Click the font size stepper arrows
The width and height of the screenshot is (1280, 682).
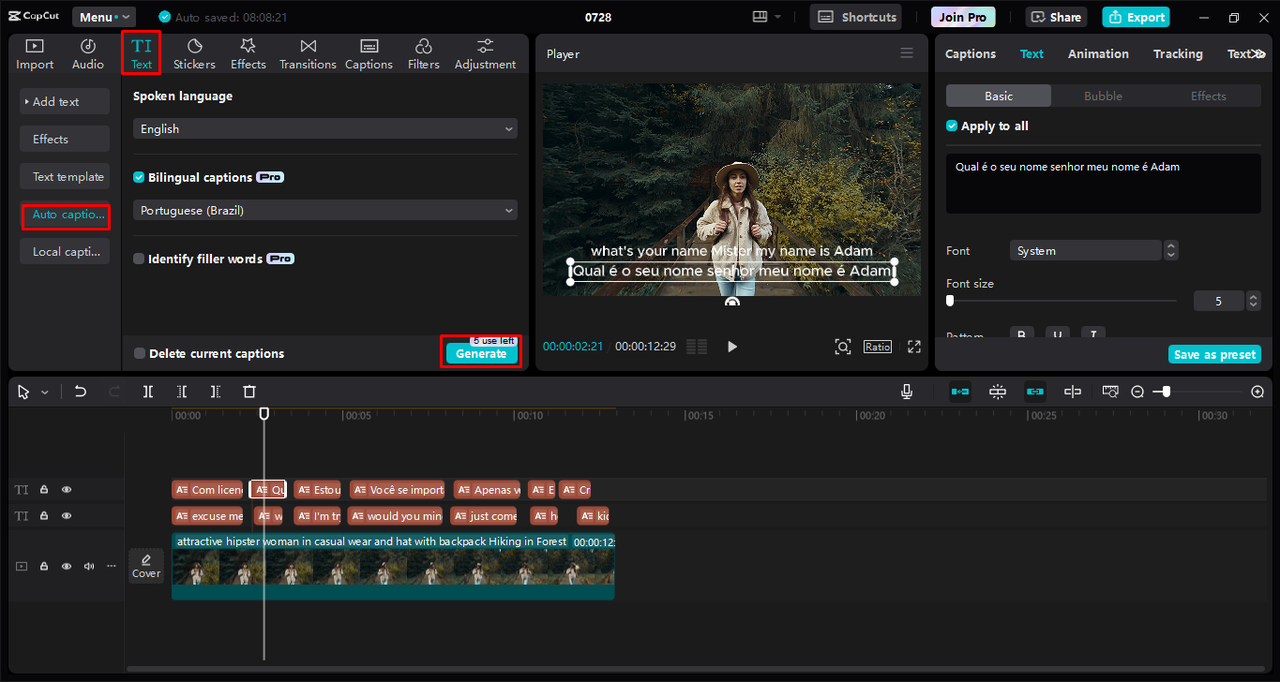[x=1254, y=301]
